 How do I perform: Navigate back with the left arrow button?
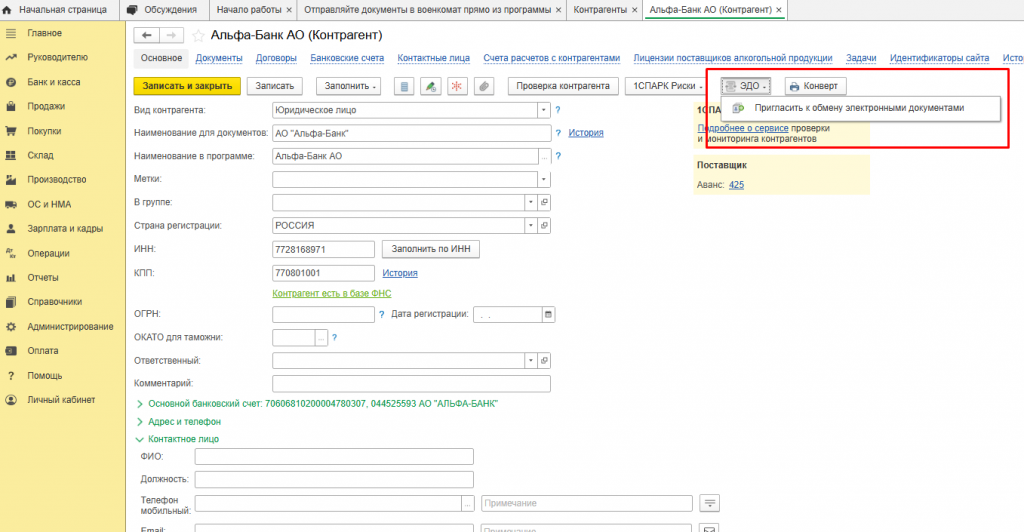click(x=146, y=35)
